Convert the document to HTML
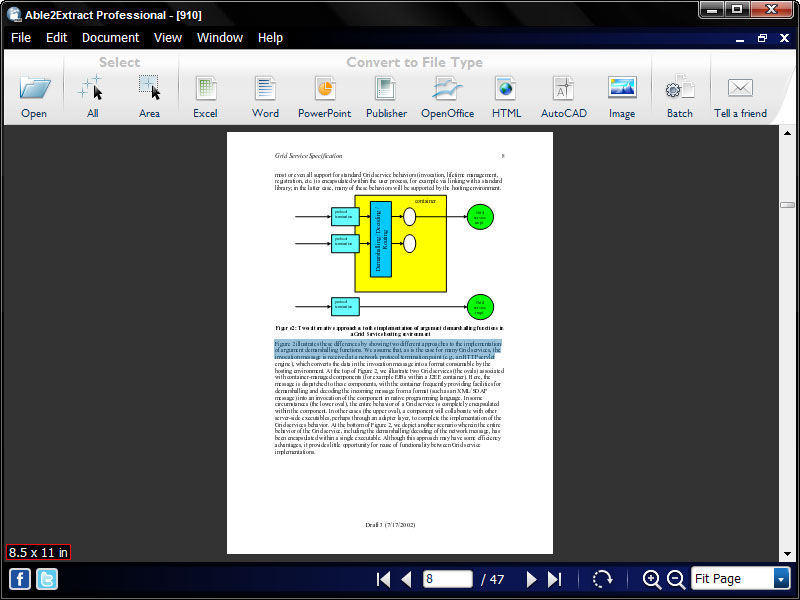Viewport: 800px width, 600px height. 506,90
